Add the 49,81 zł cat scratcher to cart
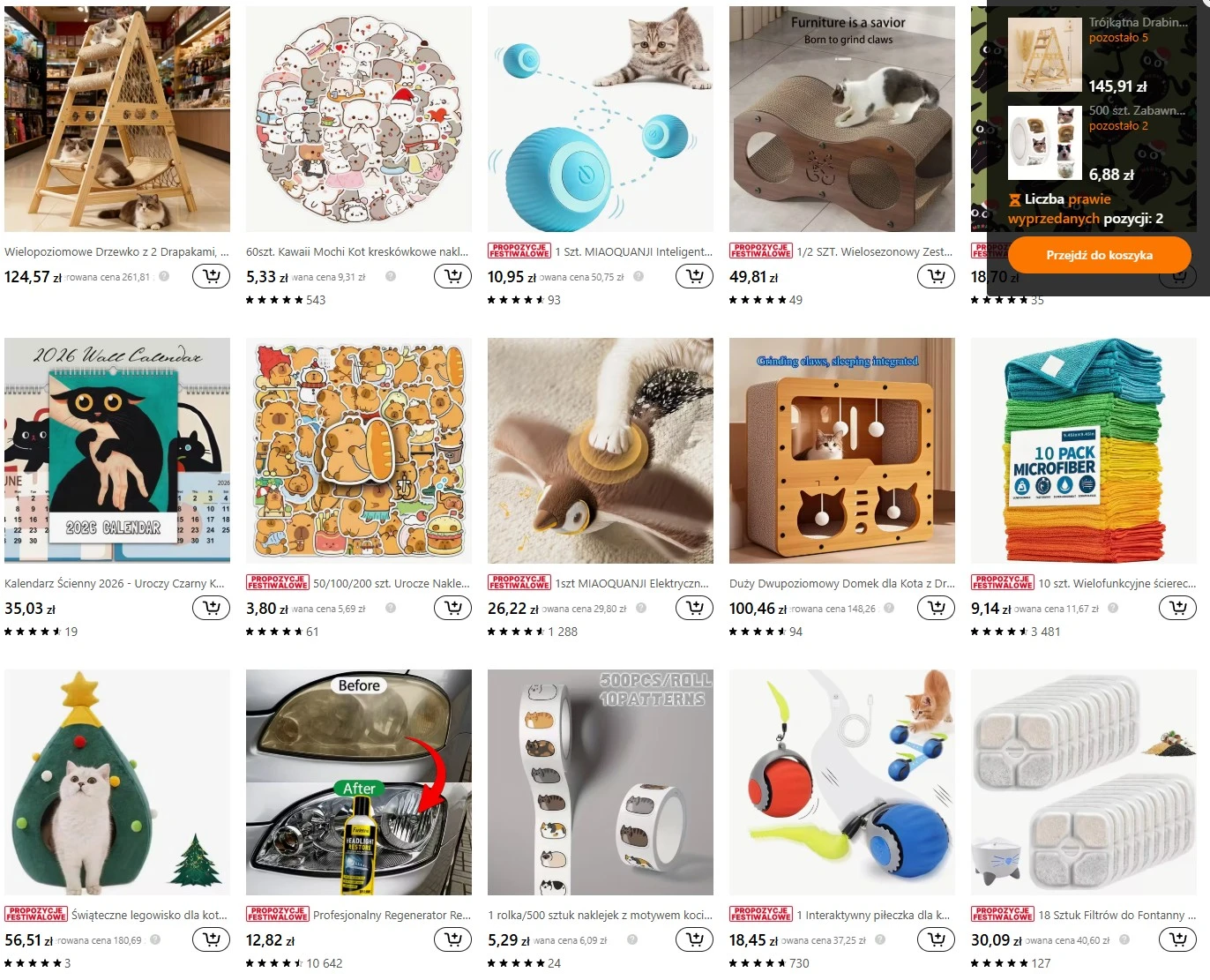This screenshot has width=1210, height=980. click(937, 276)
